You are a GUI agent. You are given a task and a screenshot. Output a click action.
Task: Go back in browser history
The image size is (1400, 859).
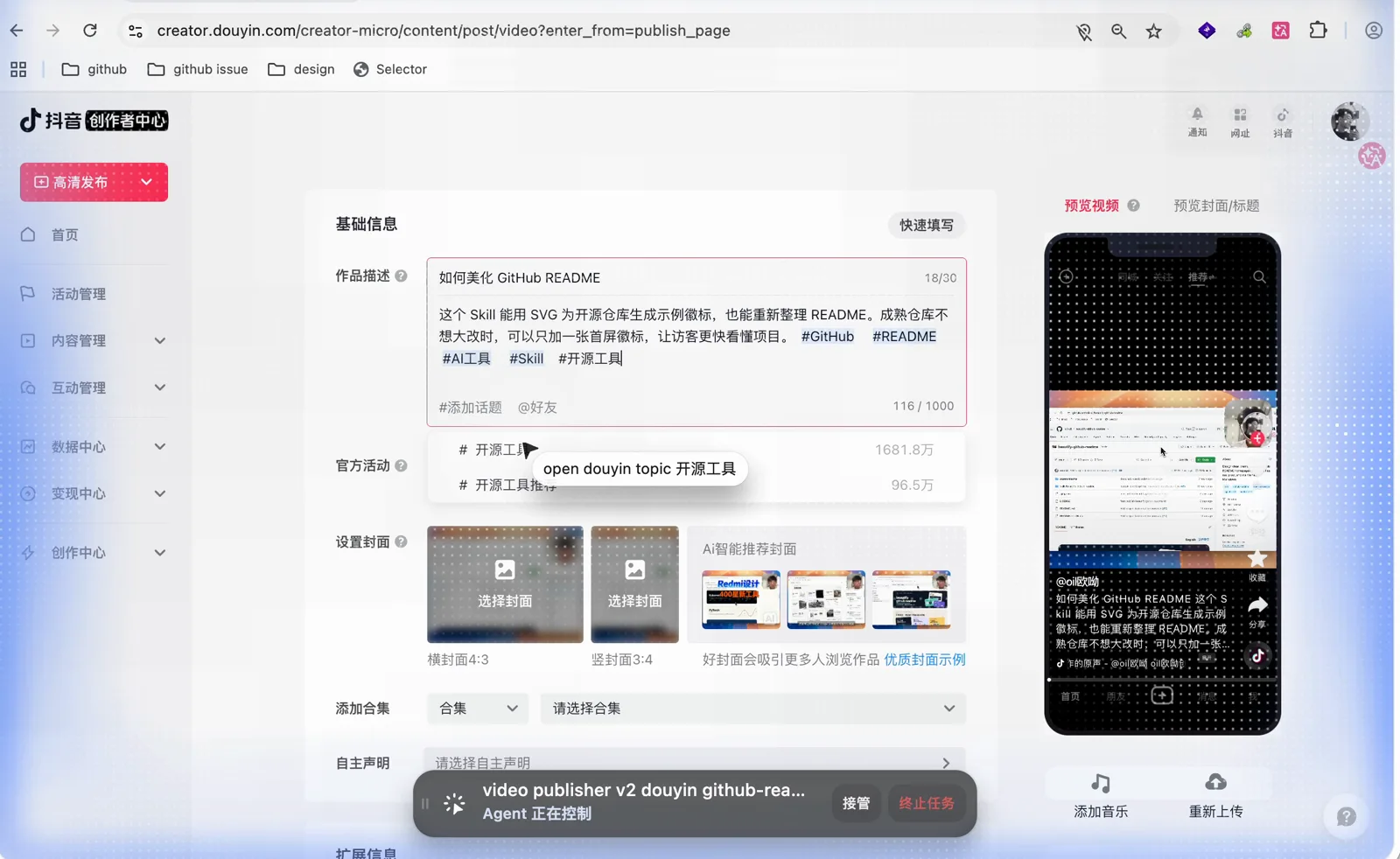point(17,31)
